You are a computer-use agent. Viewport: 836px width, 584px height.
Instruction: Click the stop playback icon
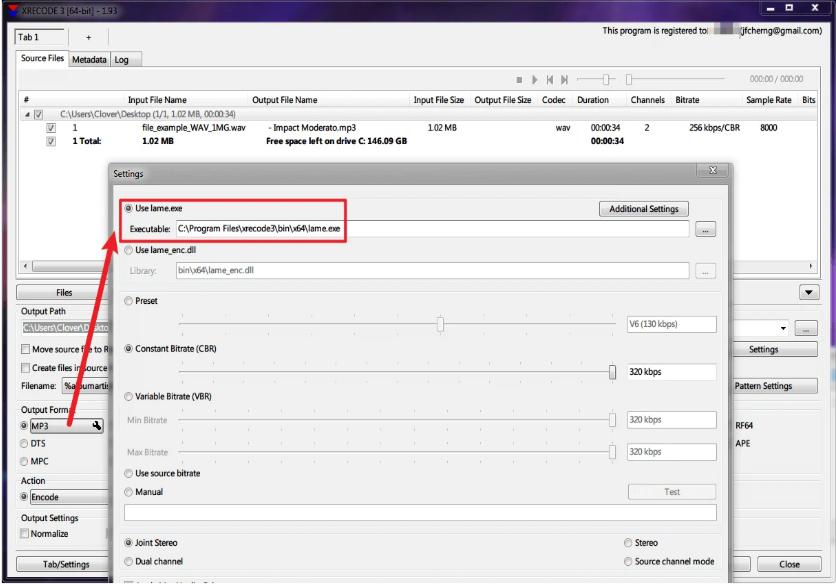(519, 80)
